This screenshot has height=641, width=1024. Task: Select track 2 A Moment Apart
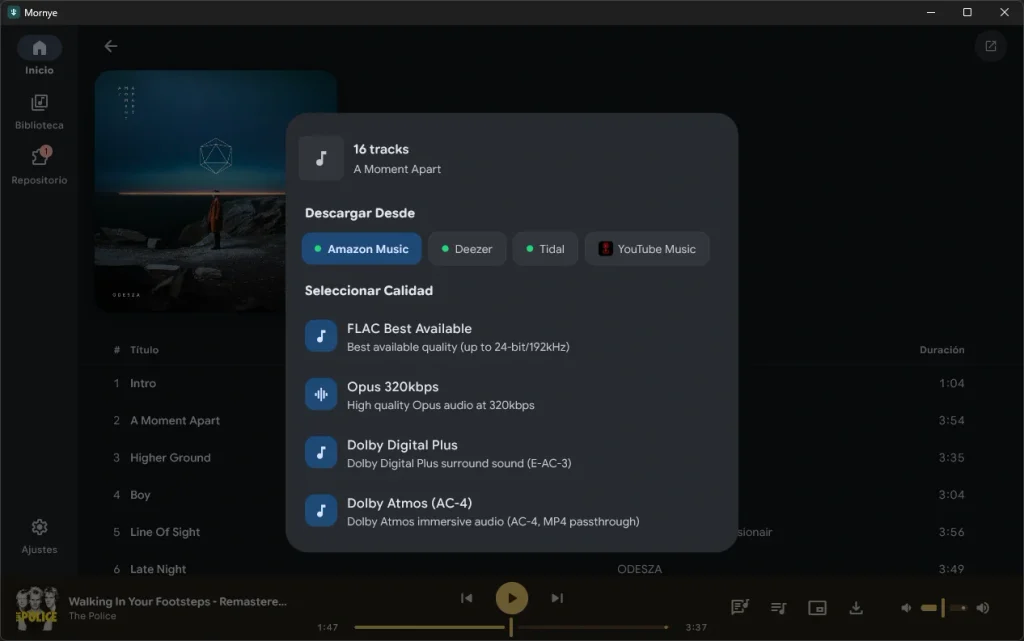tap(539, 420)
